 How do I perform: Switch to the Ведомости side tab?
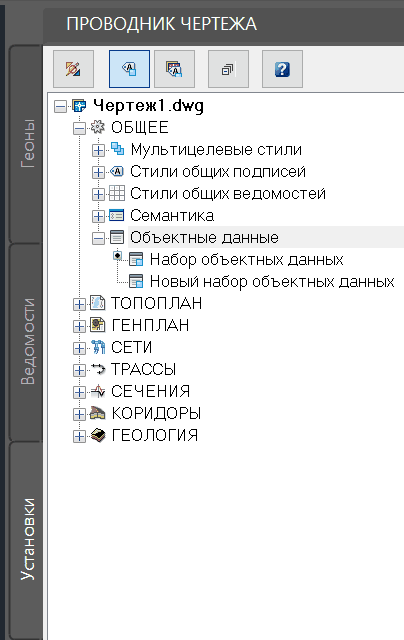pyautogui.click(x=27, y=342)
